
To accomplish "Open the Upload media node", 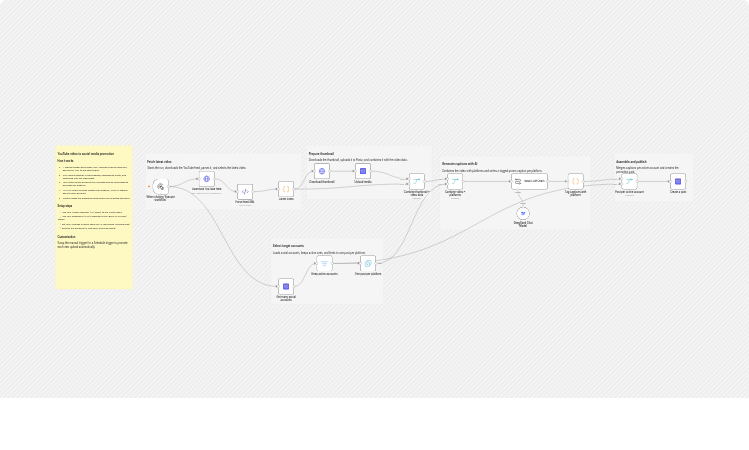I will pyautogui.click(x=363, y=171).
